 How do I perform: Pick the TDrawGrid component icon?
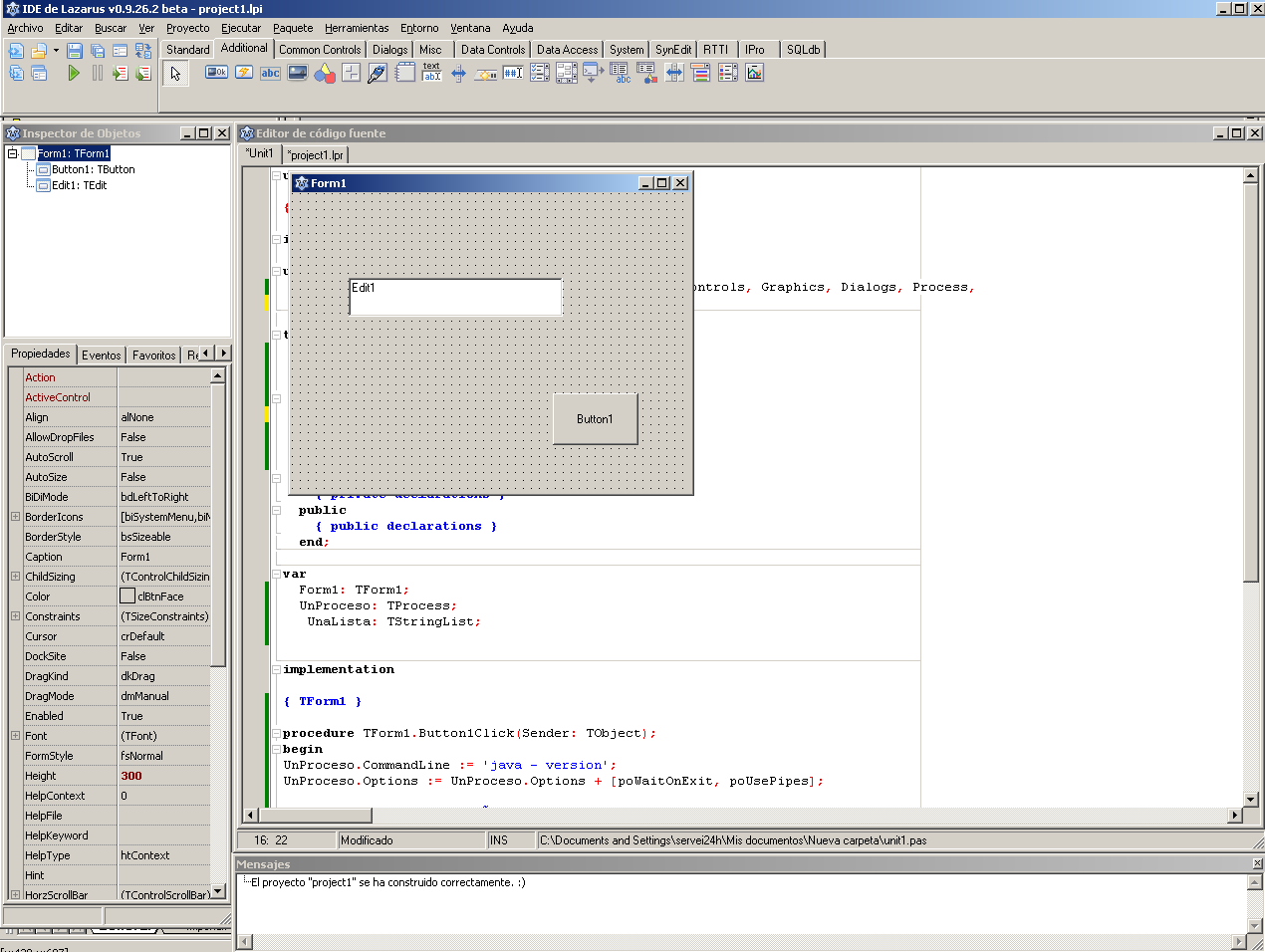pyautogui.click(x=646, y=73)
